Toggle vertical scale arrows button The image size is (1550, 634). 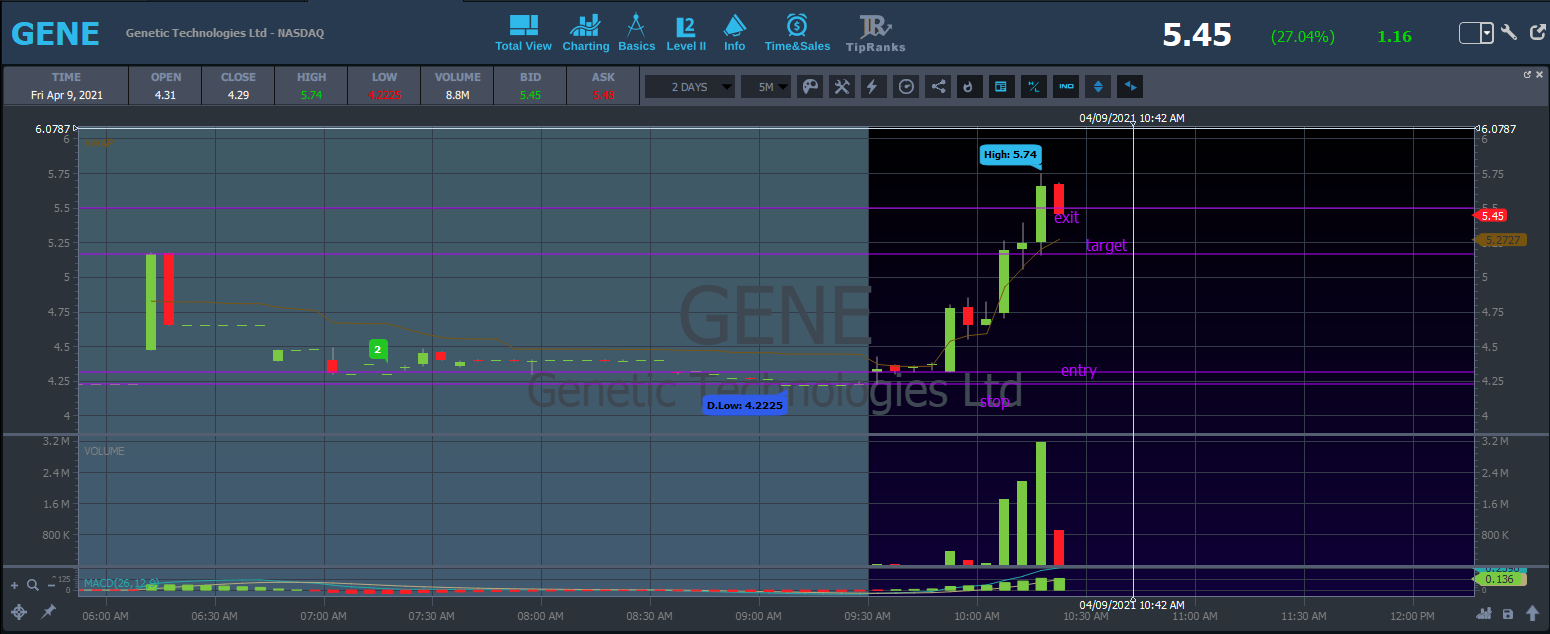coord(1098,87)
